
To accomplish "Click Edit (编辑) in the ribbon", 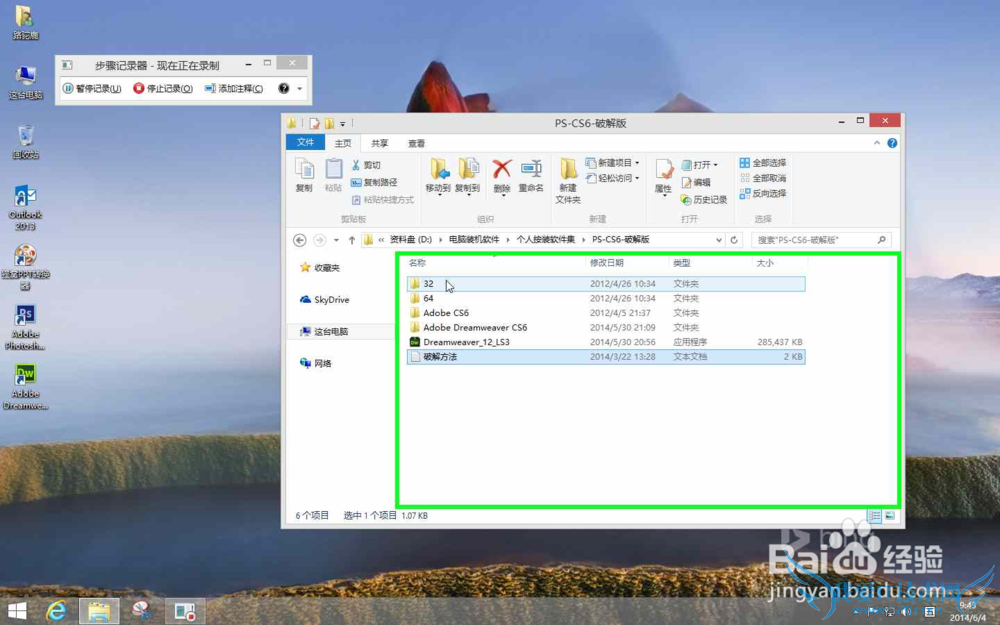I will click(696, 182).
